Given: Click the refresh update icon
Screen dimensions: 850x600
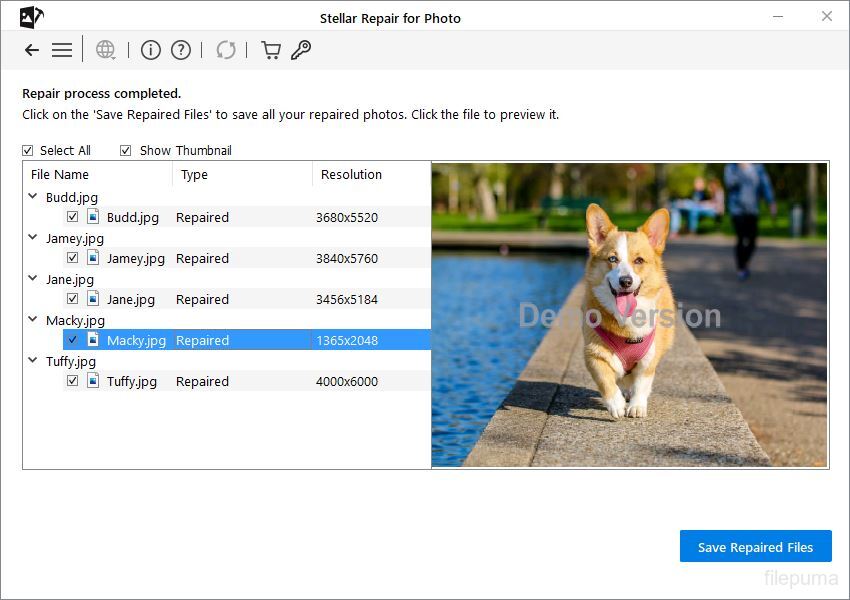Looking at the screenshot, I should [x=226, y=50].
